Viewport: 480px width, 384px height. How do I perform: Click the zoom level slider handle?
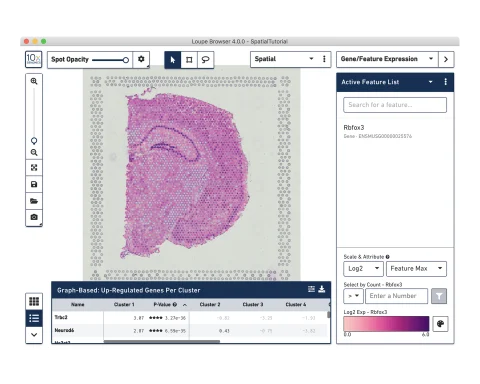tap(34, 141)
